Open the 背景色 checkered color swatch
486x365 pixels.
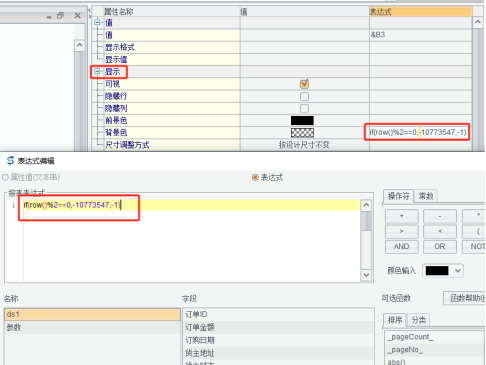(x=302, y=133)
